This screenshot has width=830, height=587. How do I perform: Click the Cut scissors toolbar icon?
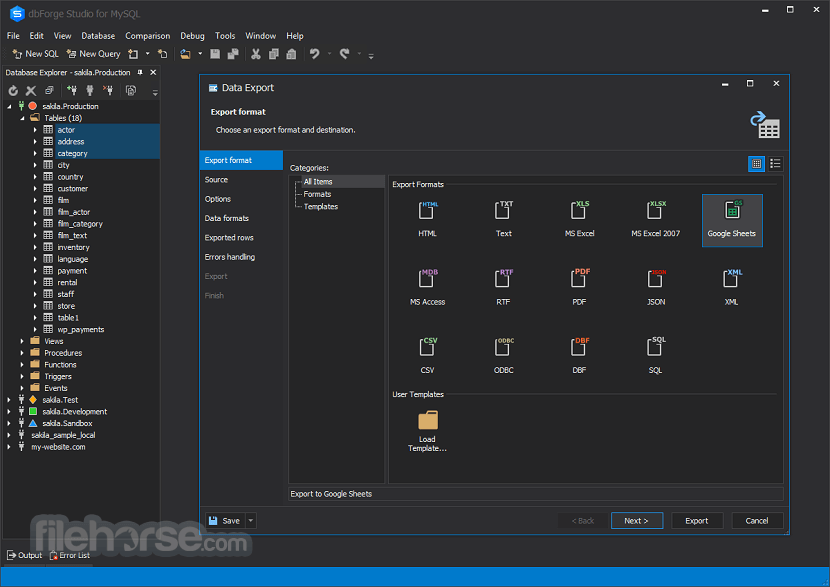[x=256, y=54]
